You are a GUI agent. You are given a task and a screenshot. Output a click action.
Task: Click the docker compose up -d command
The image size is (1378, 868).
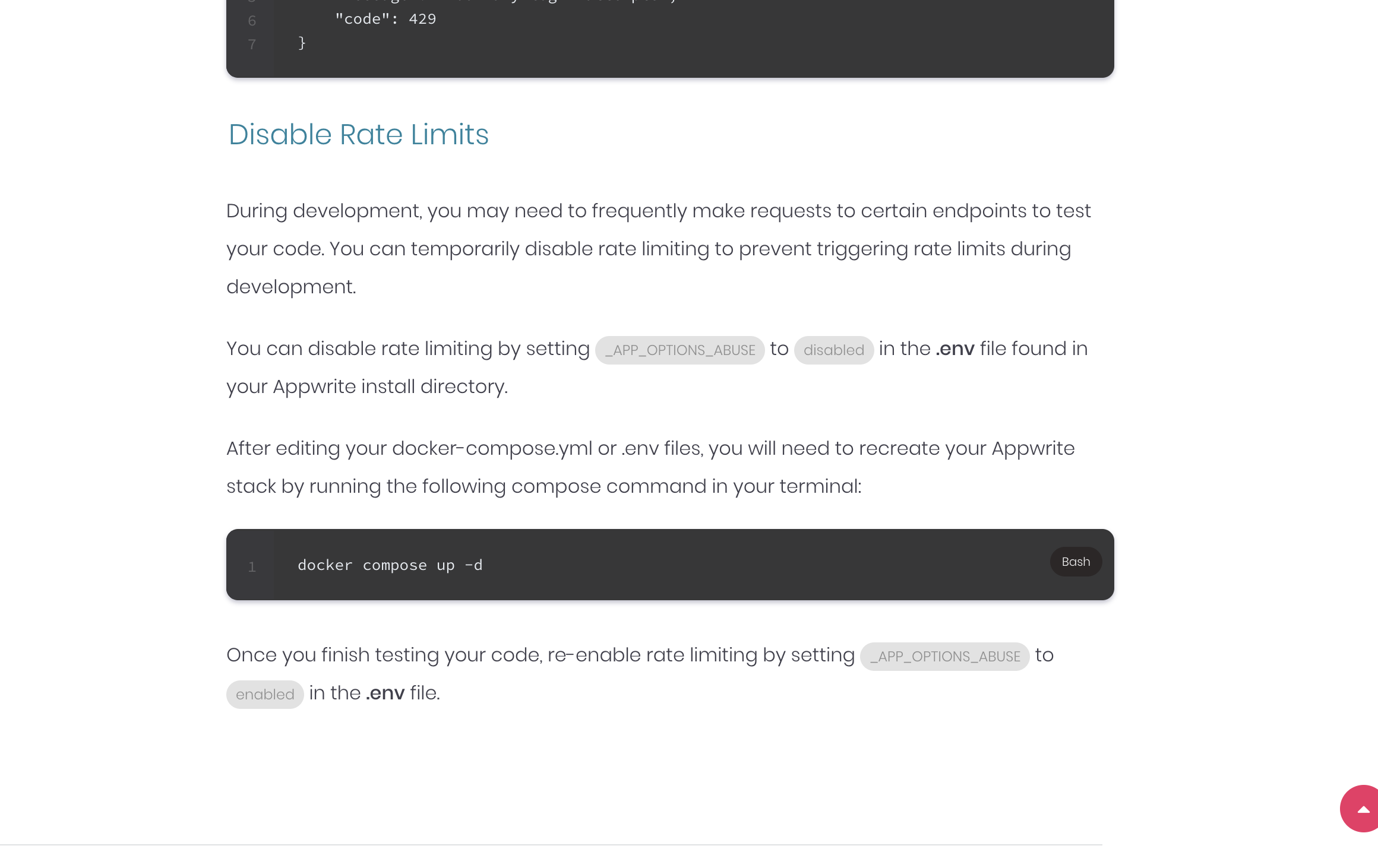(390, 565)
